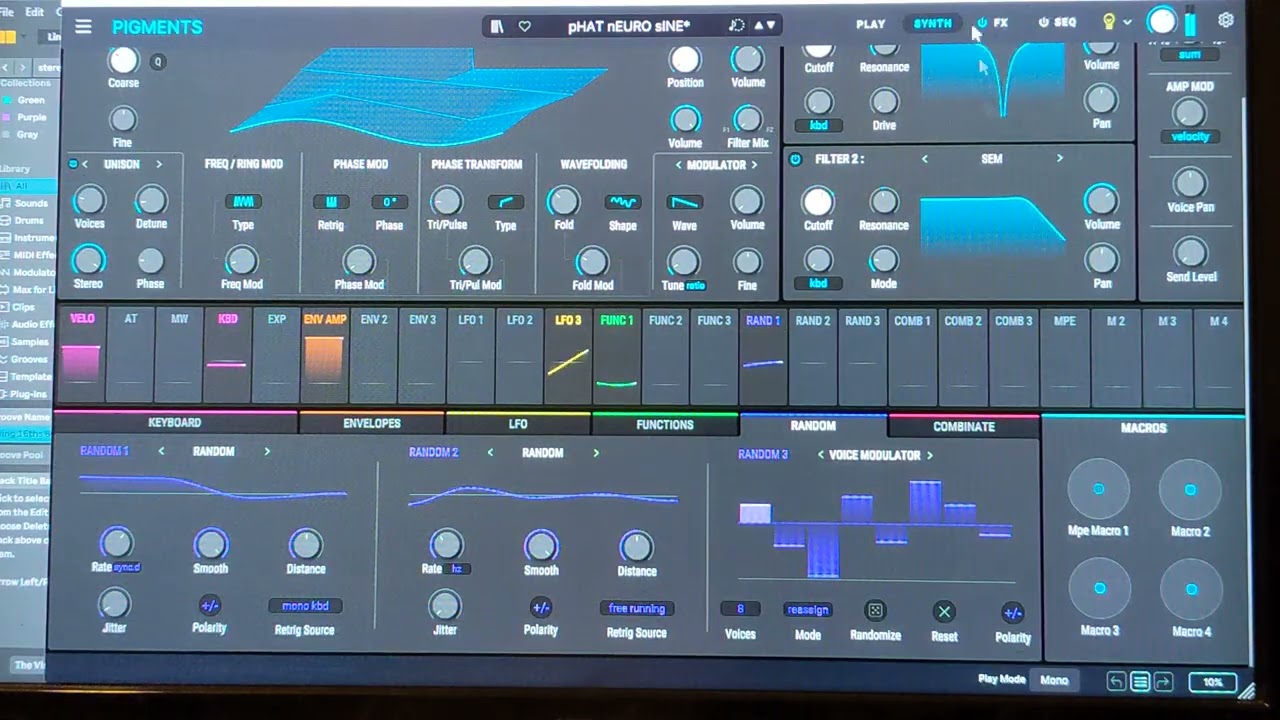Toggle Random 1 Polarity button
The width and height of the screenshot is (1280, 720).
pos(209,606)
